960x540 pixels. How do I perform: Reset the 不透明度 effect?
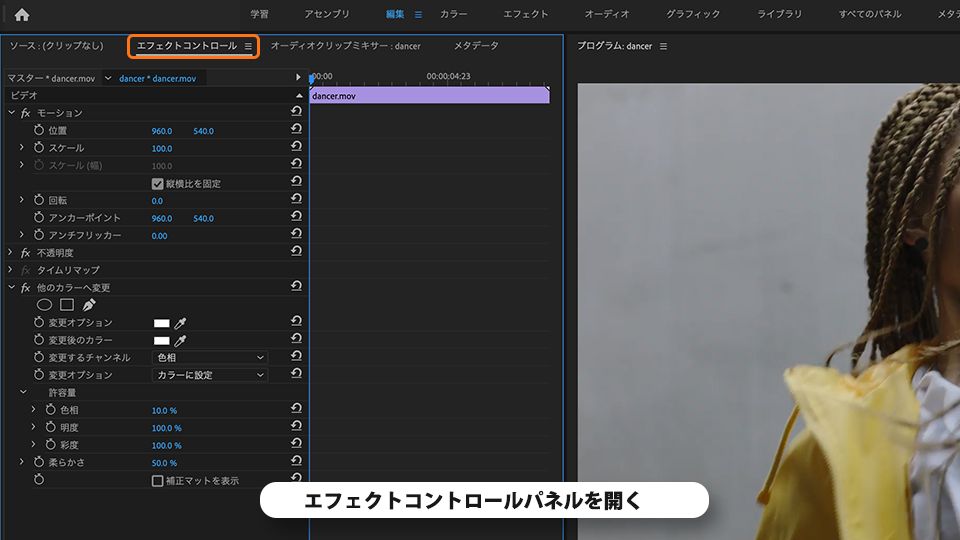click(296, 251)
